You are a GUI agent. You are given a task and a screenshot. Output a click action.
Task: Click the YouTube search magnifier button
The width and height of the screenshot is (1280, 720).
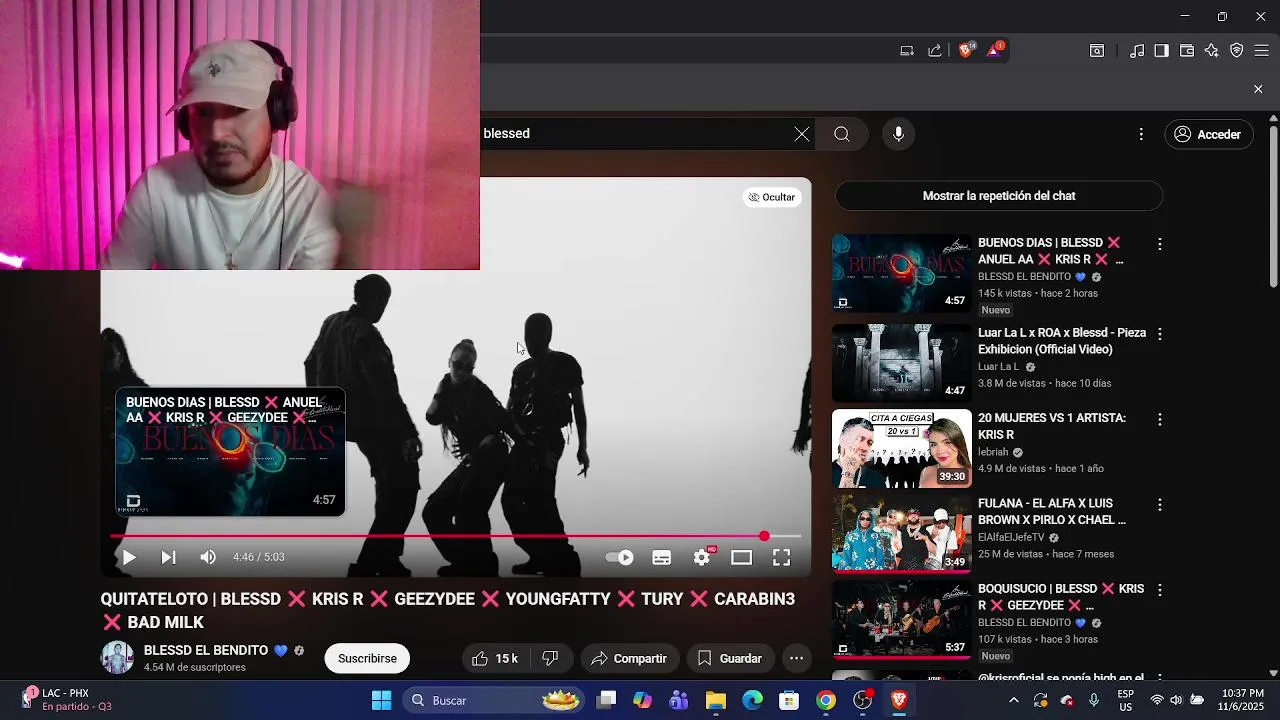coord(842,134)
